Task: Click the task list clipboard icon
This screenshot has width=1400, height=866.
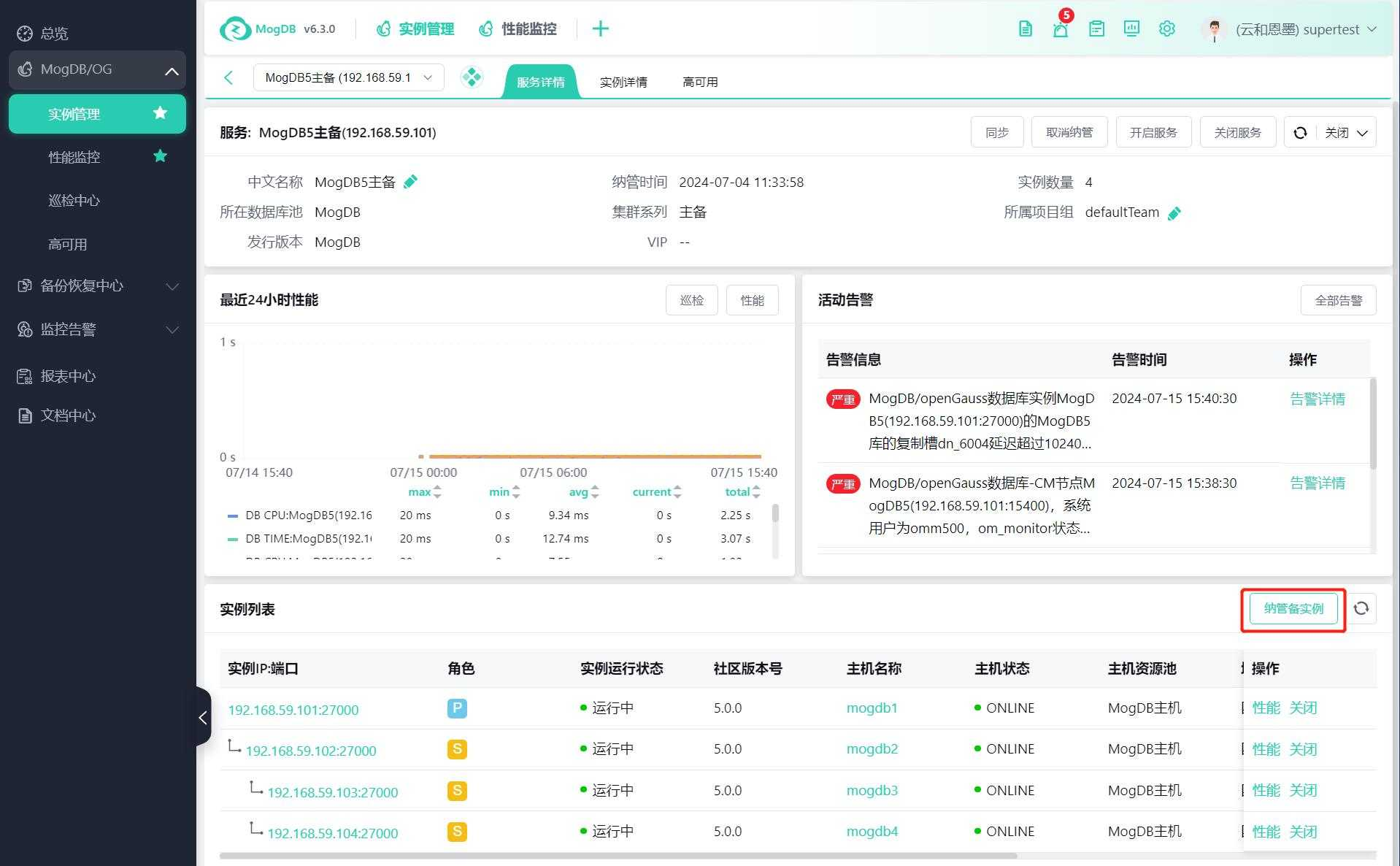Action: coord(1096,29)
